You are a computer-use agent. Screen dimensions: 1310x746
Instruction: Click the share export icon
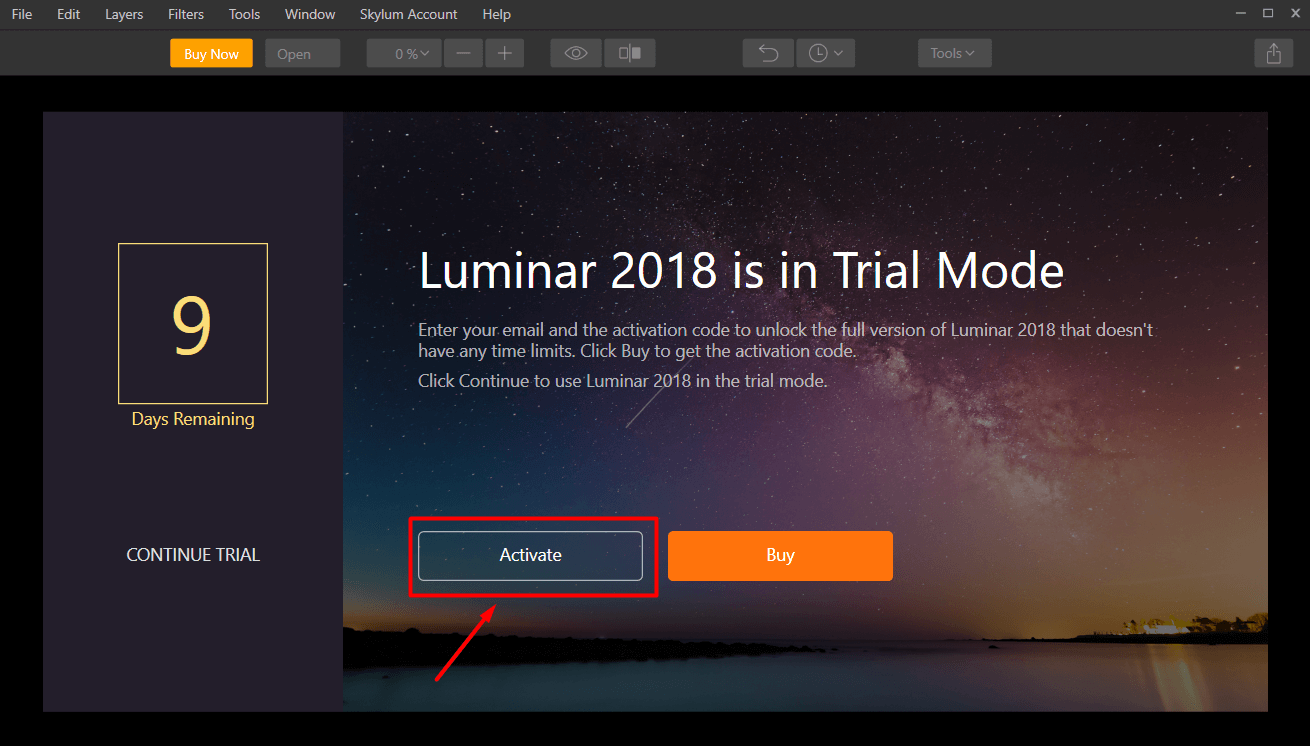[1273, 54]
